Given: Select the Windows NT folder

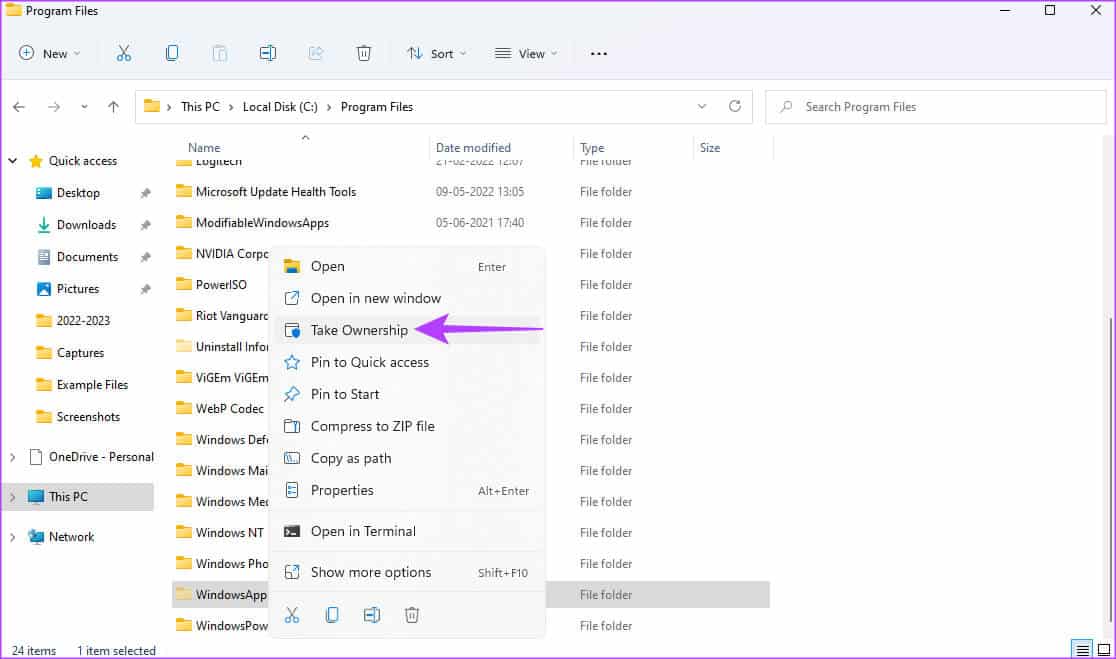Looking at the screenshot, I should (x=229, y=532).
